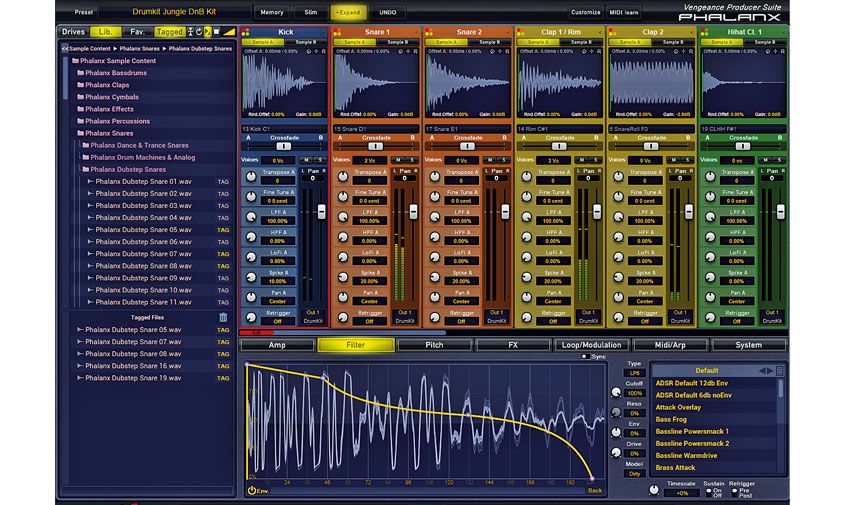Click the browser preview volume wedge icon
The height and width of the screenshot is (505, 850).
[x=229, y=32]
